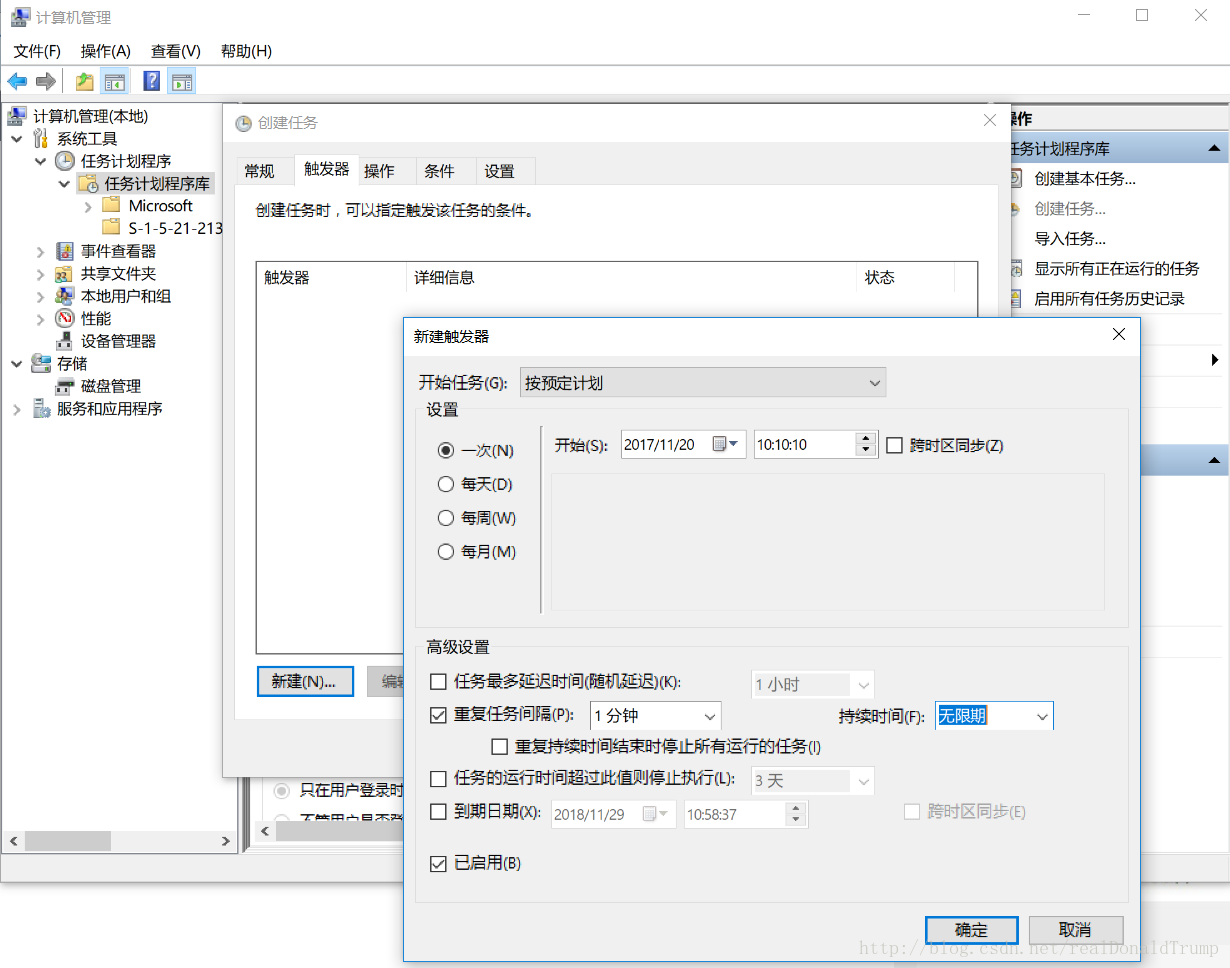Switch to the 条件 tab
1230x968 pixels.
pos(439,171)
